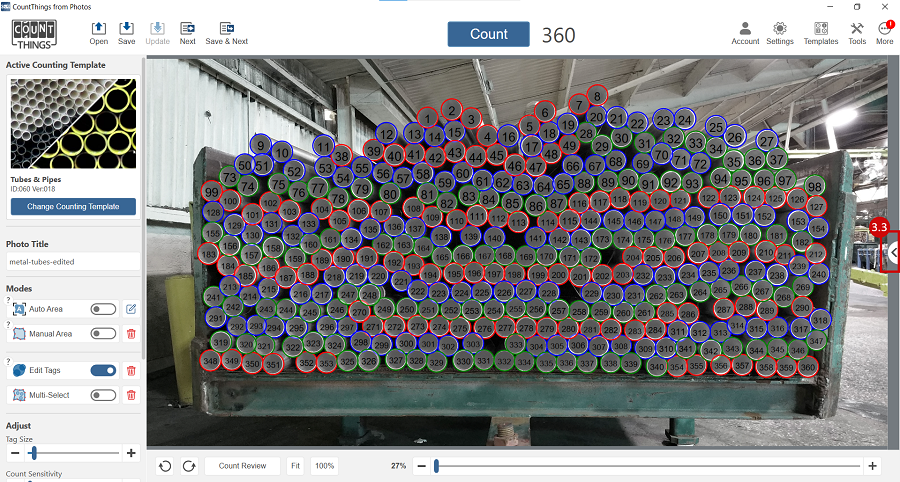Image resolution: width=900 pixels, height=482 pixels.
Task: Enable the Auto Area mode toggle
Action: [103, 309]
